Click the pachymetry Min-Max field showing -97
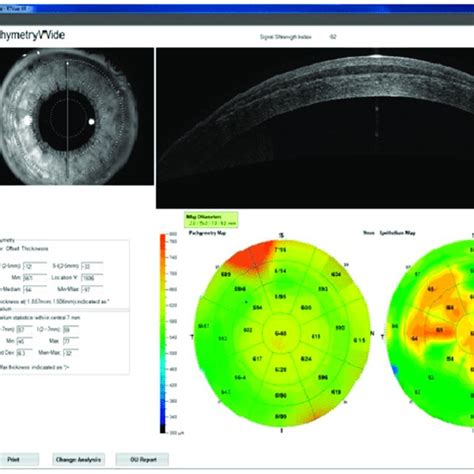Viewport: 474px width, 474px height. click(92, 289)
